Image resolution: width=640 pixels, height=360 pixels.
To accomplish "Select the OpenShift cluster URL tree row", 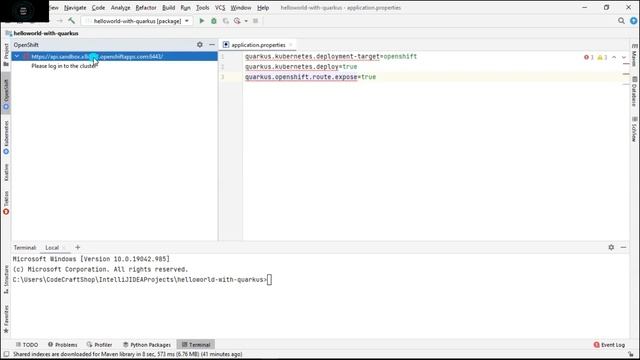I will pos(114,56).
